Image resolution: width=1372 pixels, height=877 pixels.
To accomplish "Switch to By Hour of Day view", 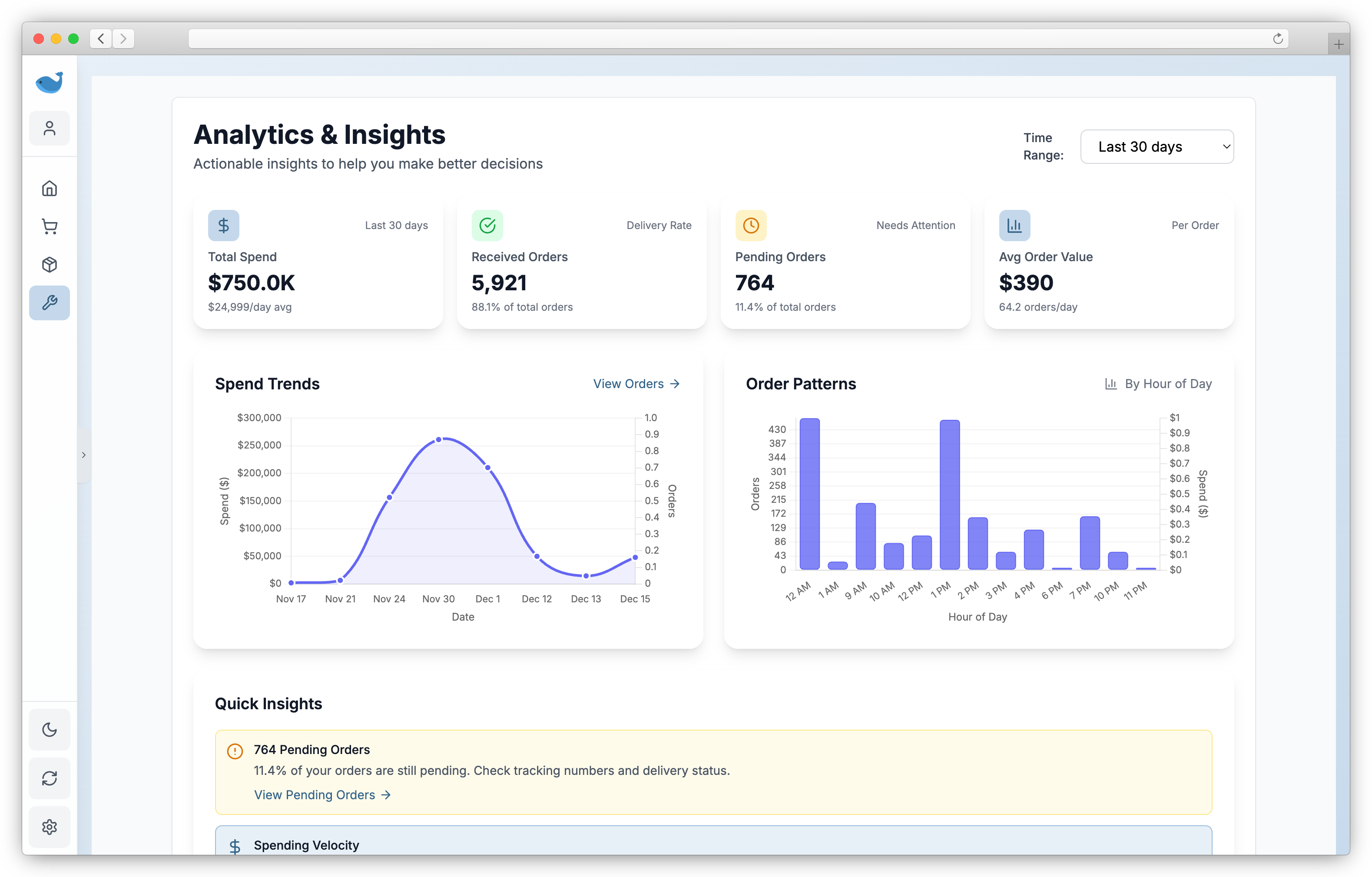I will [1167, 383].
